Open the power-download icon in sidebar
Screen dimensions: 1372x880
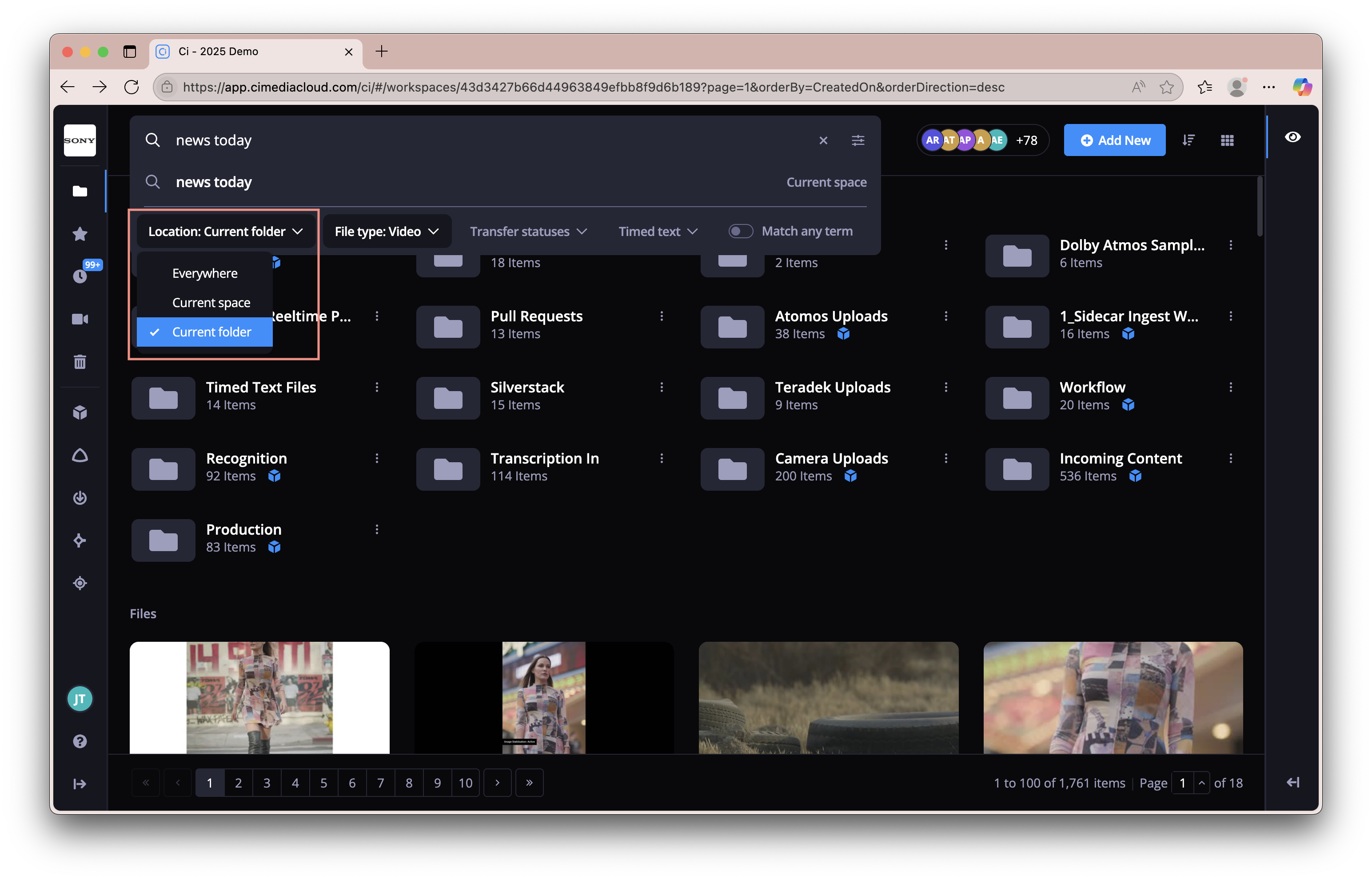[x=80, y=498]
